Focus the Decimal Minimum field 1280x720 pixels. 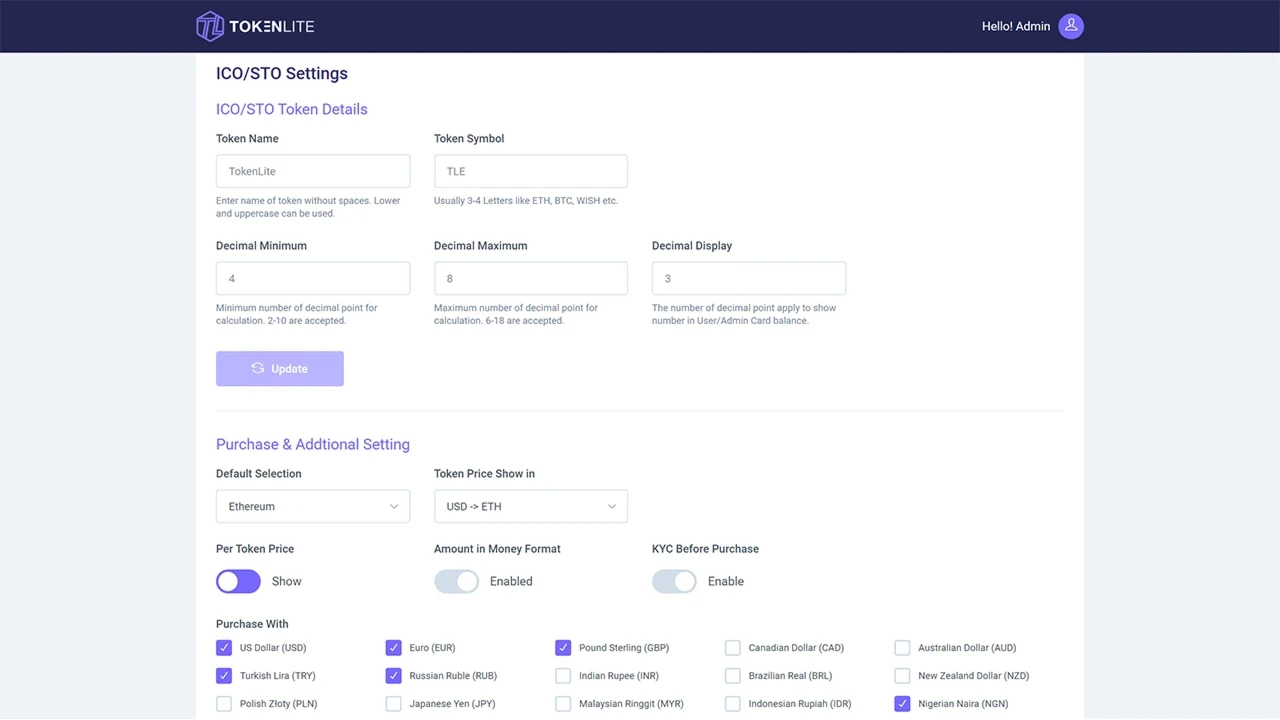tap(313, 279)
